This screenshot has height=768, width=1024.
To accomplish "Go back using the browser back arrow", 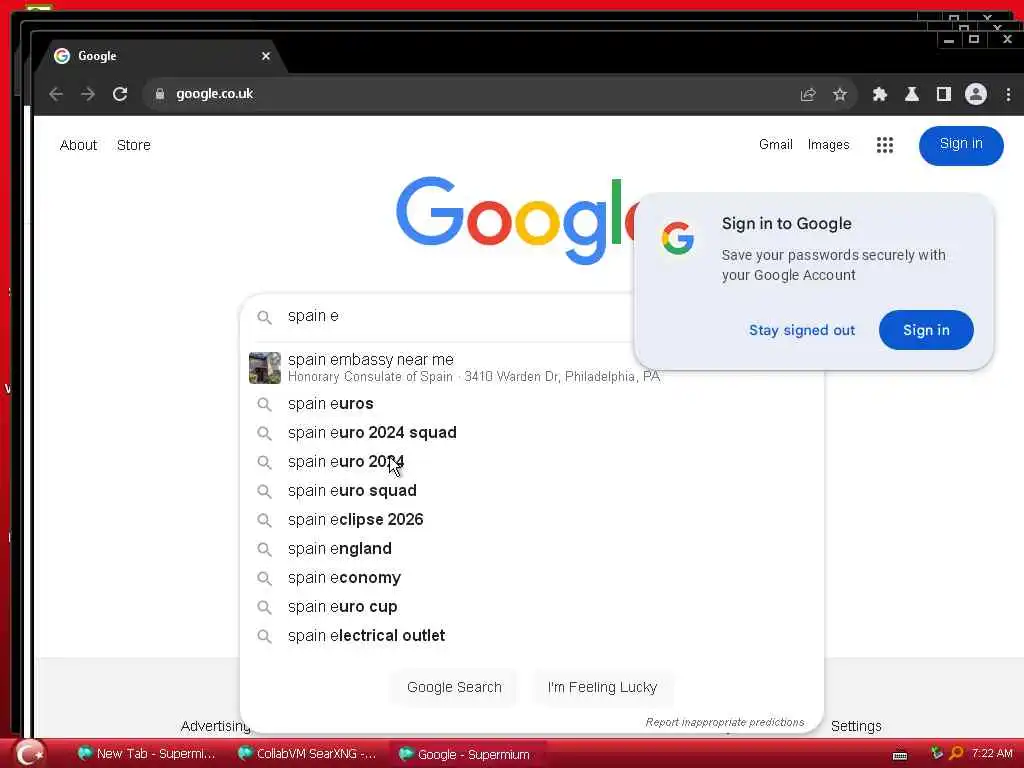I will (x=56, y=94).
